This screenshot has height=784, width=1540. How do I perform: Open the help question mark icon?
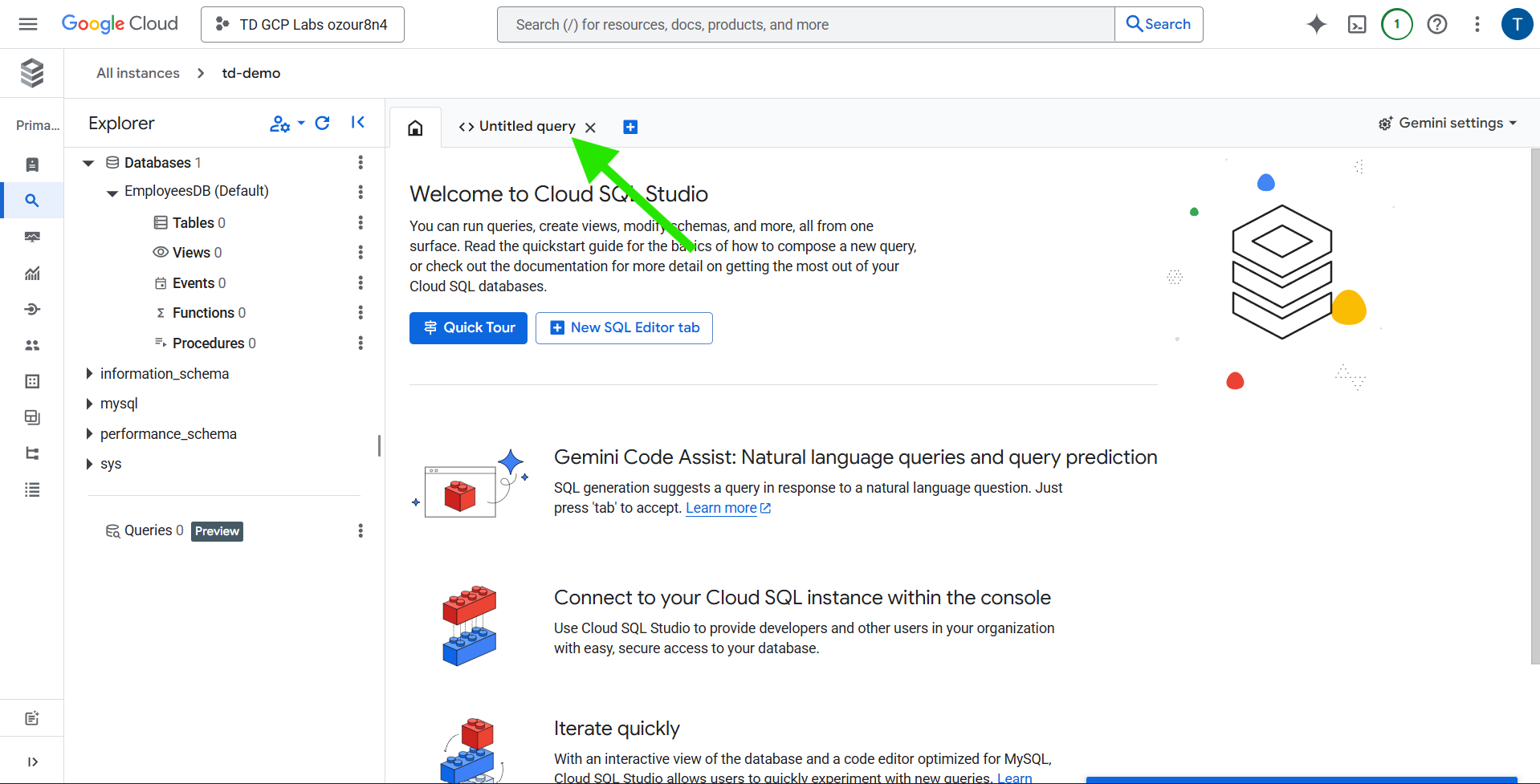pyautogui.click(x=1436, y=24)
